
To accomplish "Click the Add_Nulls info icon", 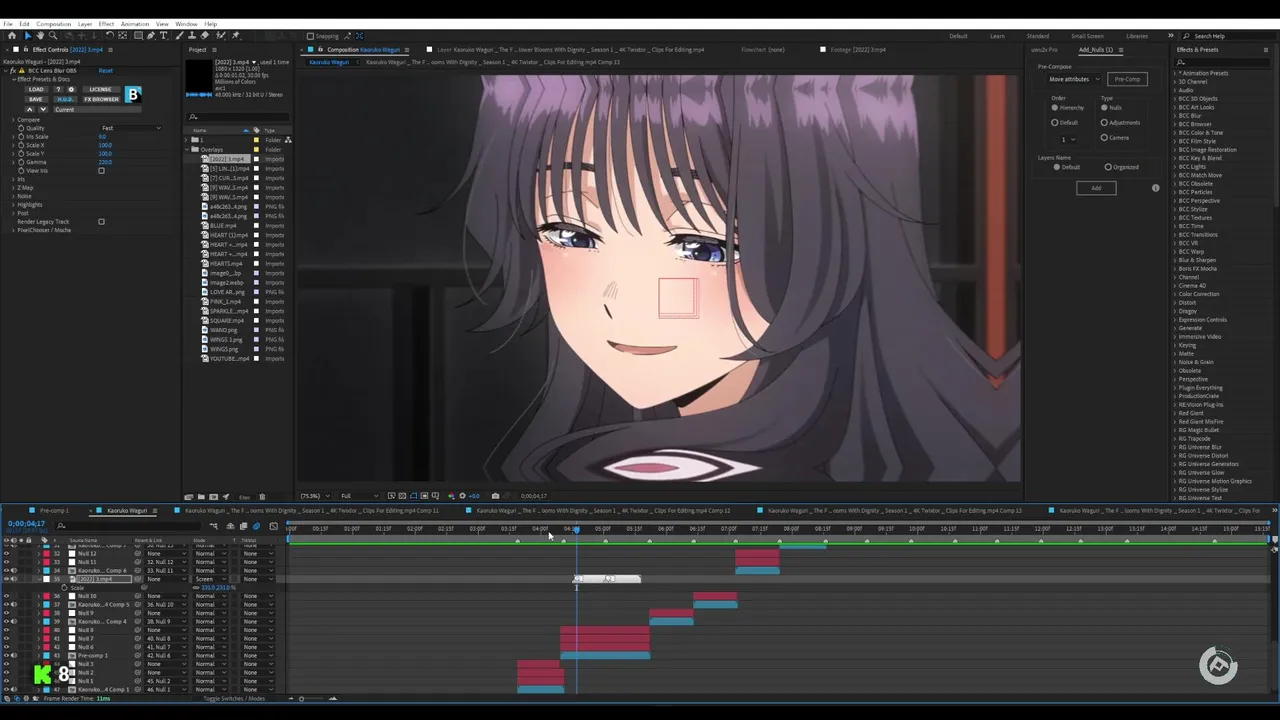I will pos(1155,188).
